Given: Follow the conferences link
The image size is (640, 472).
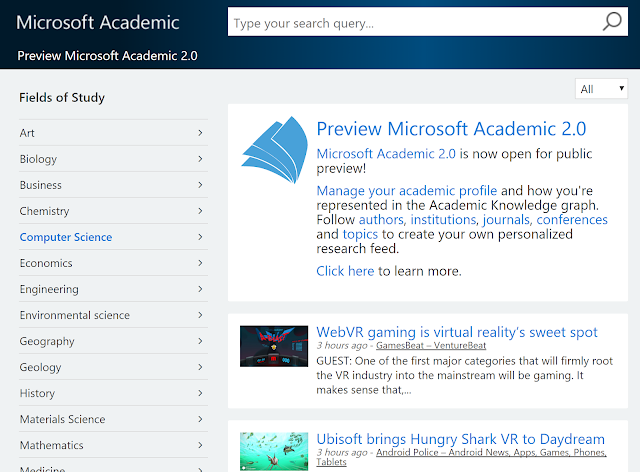Looking at the screenshot, I should tap(572, 220).
